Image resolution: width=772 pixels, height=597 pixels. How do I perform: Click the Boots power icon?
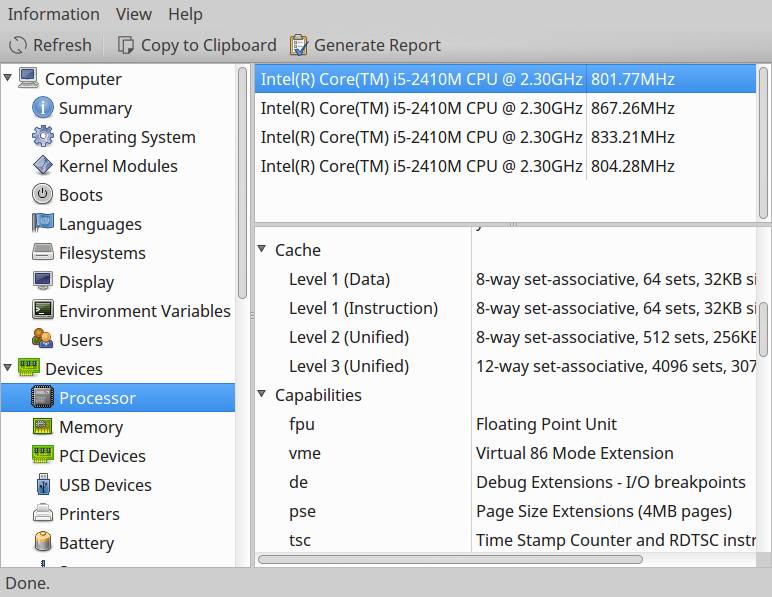click(x=43, y=194)
